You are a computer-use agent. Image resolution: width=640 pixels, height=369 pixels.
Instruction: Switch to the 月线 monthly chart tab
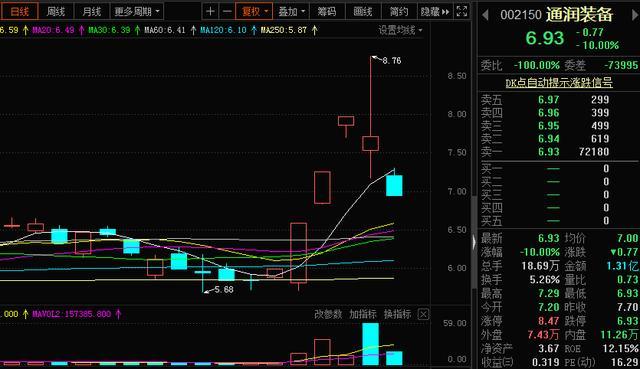click(91, 11)
